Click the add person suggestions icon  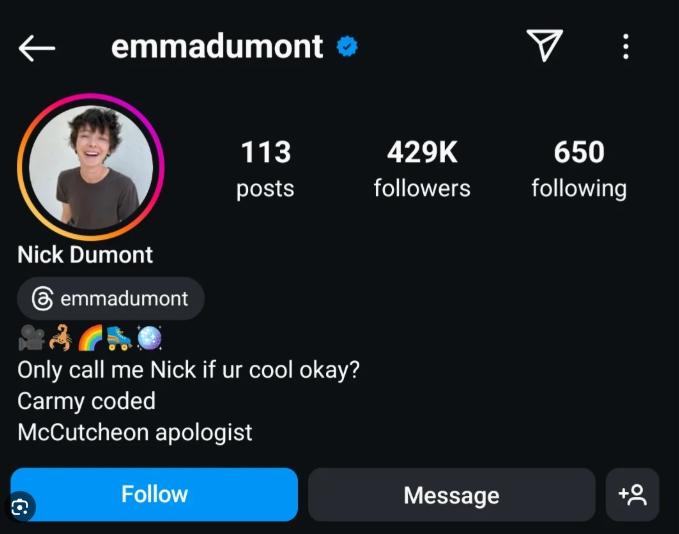(632, 495)
